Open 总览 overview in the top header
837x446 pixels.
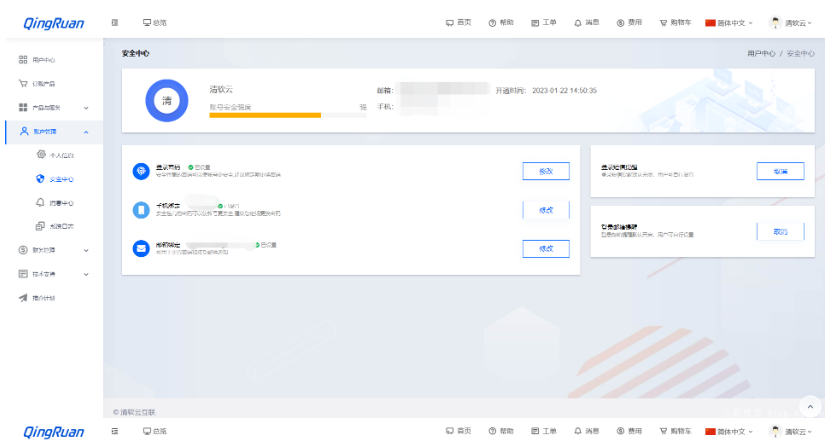(155, 23)
